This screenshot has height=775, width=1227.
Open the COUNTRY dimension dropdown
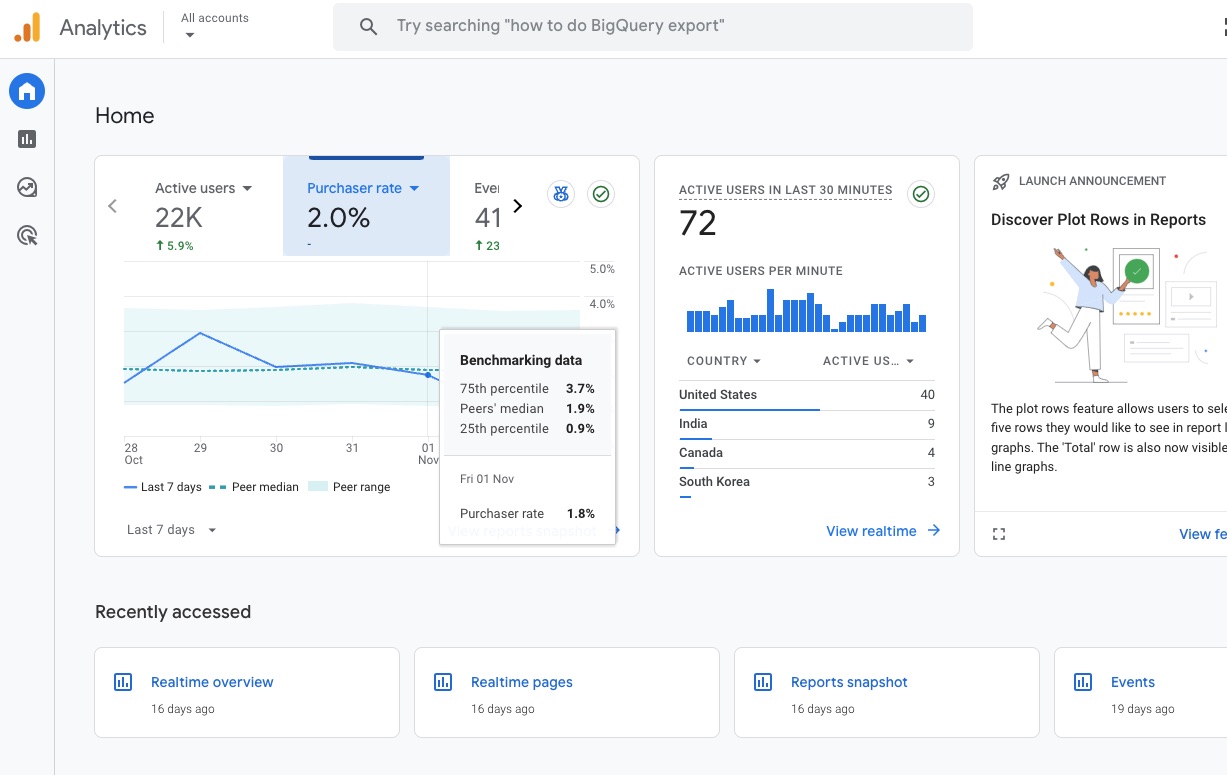pos(724,361)
